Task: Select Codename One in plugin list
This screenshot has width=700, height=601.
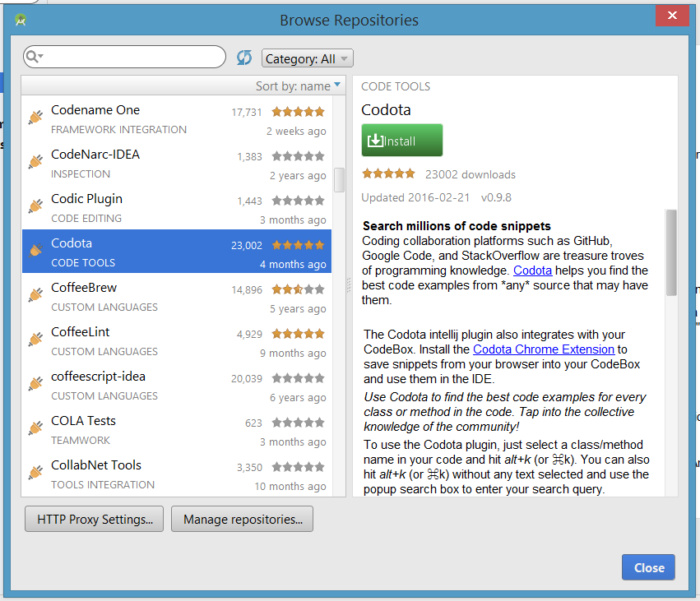Action: (177, 119)
